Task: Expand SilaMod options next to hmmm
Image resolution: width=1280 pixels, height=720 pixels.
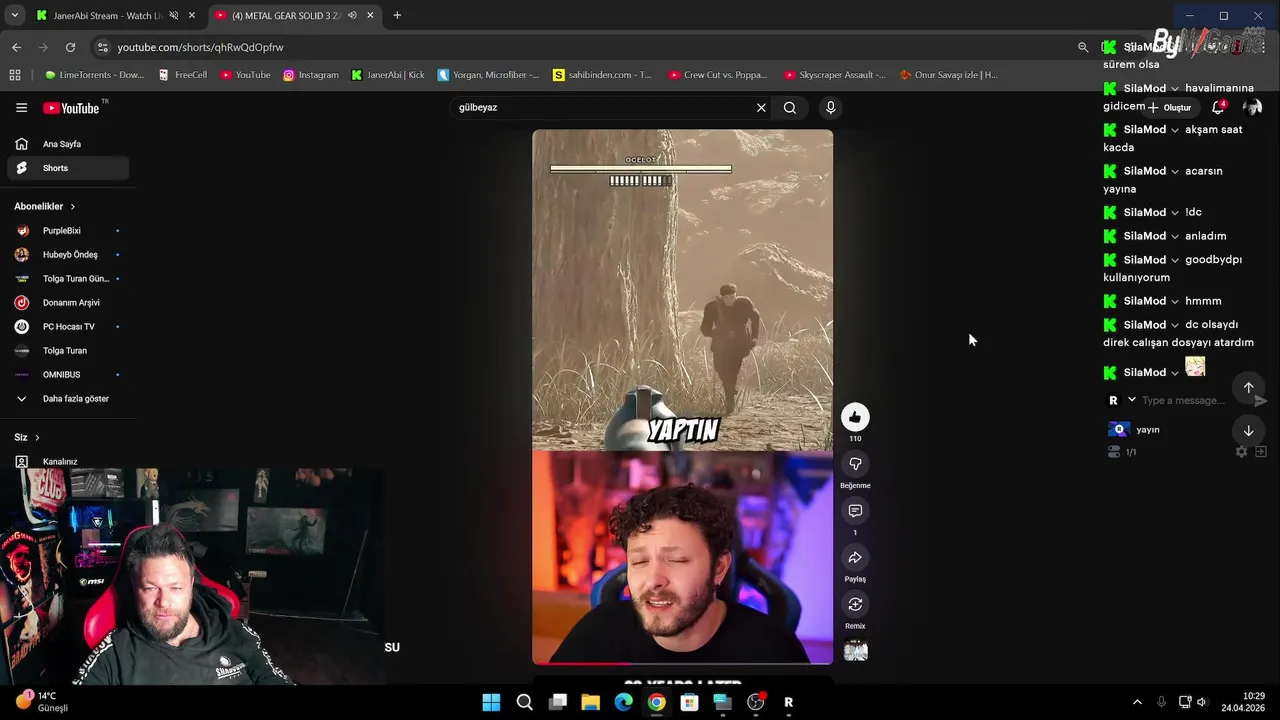Action: pos(1175,301)
